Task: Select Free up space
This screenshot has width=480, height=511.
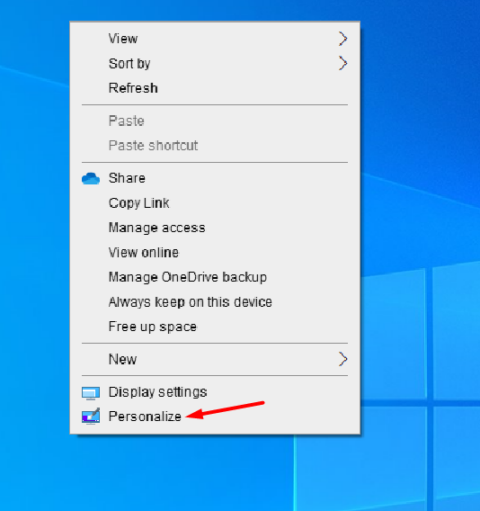Action: pyautogui.click(x=215, y=326)
